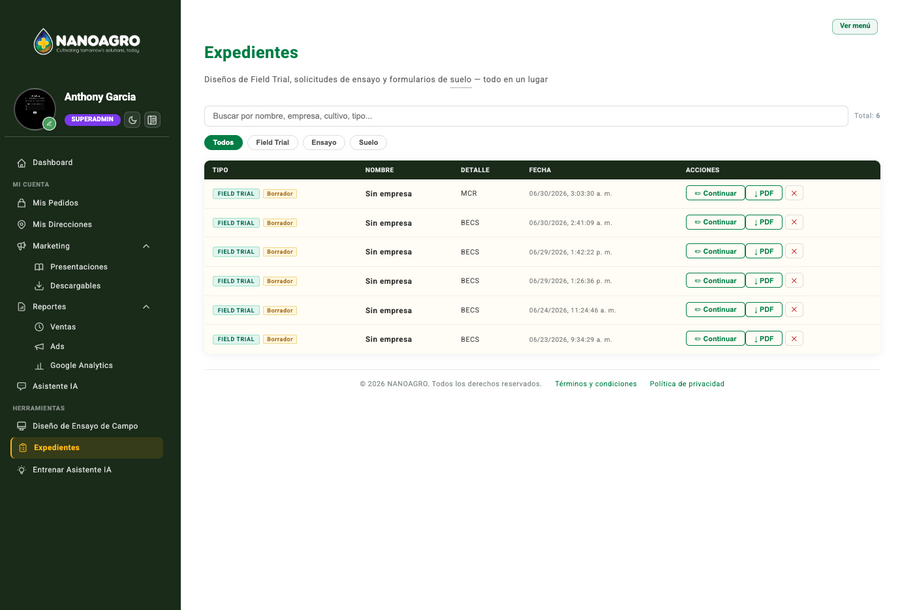900x610 pixels.
Task: Delete the record dated 06/23/2026
Action: point(794,339)
